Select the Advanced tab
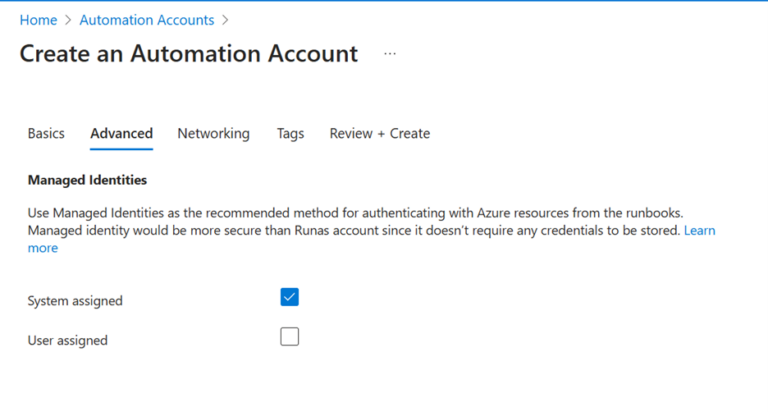 (121, 133)
